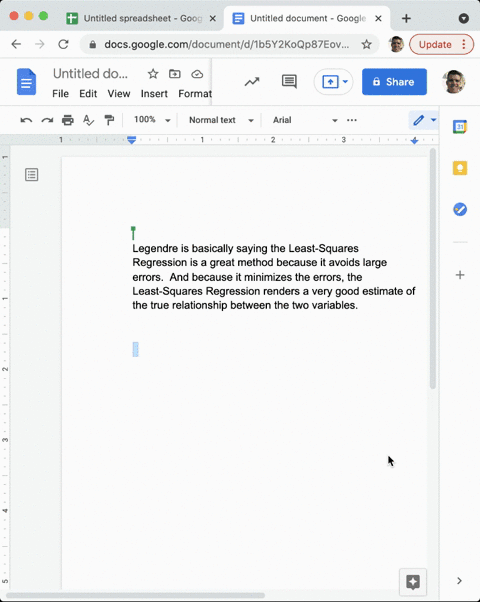Click the Redo arrow icon
Image resolution: width=480 pixels, height=602 pixels.
[47, 120]
